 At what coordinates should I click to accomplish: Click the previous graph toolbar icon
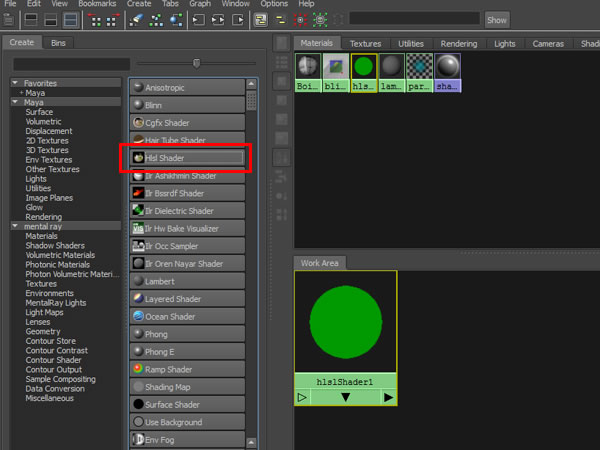click(96, 20)
